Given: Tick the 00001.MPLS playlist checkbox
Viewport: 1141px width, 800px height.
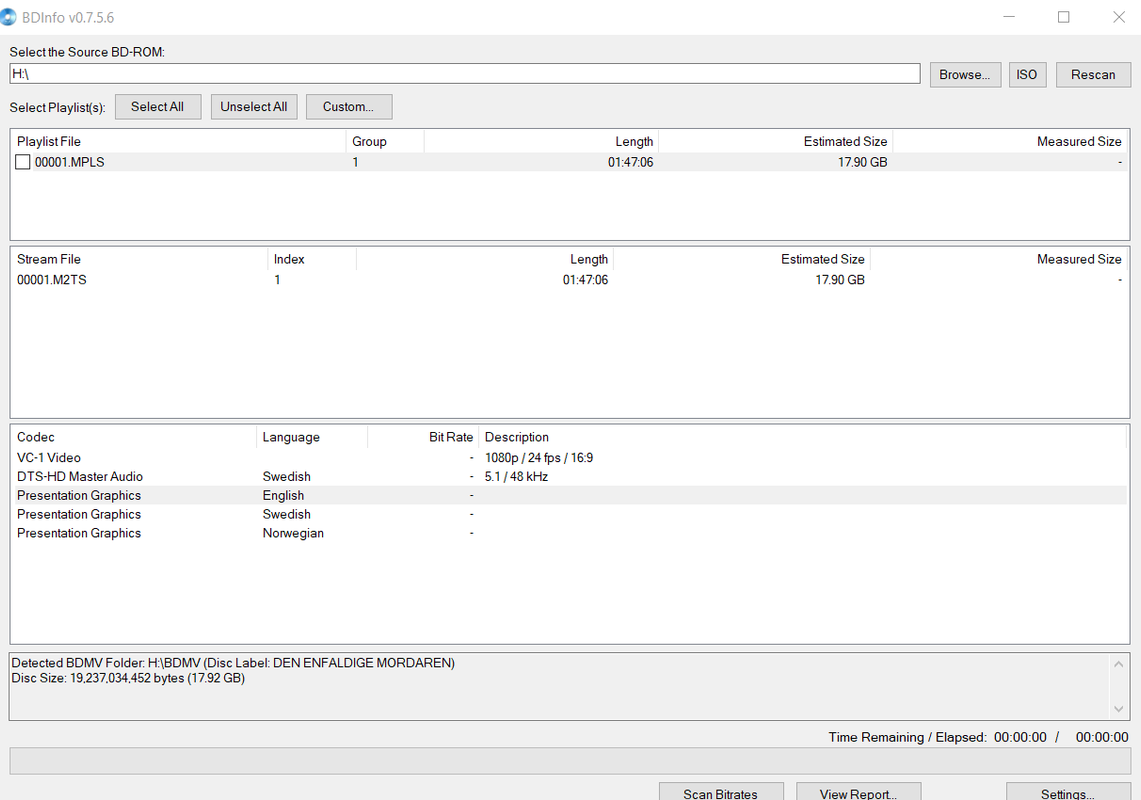Looking at the screenshot, I should click(23, 162).
